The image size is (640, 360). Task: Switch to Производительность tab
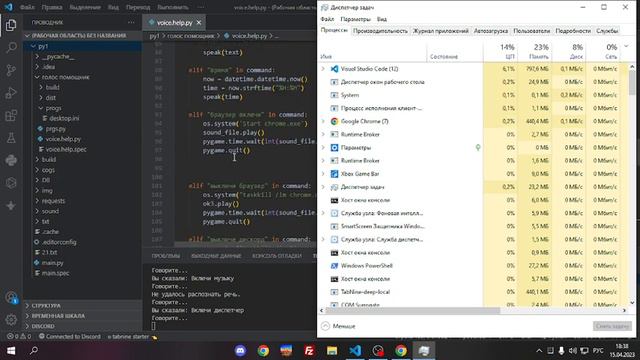coord(380,31)
